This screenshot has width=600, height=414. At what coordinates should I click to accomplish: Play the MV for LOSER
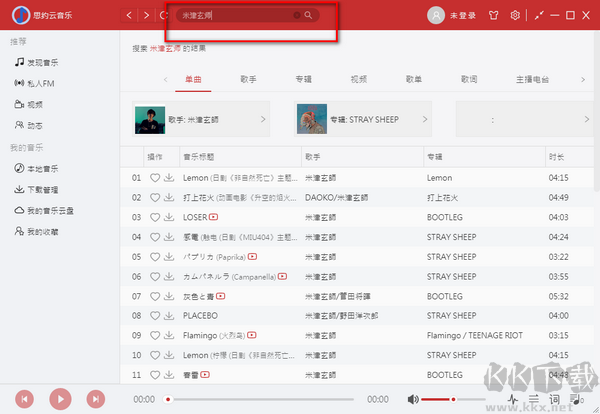click(214, 217)
